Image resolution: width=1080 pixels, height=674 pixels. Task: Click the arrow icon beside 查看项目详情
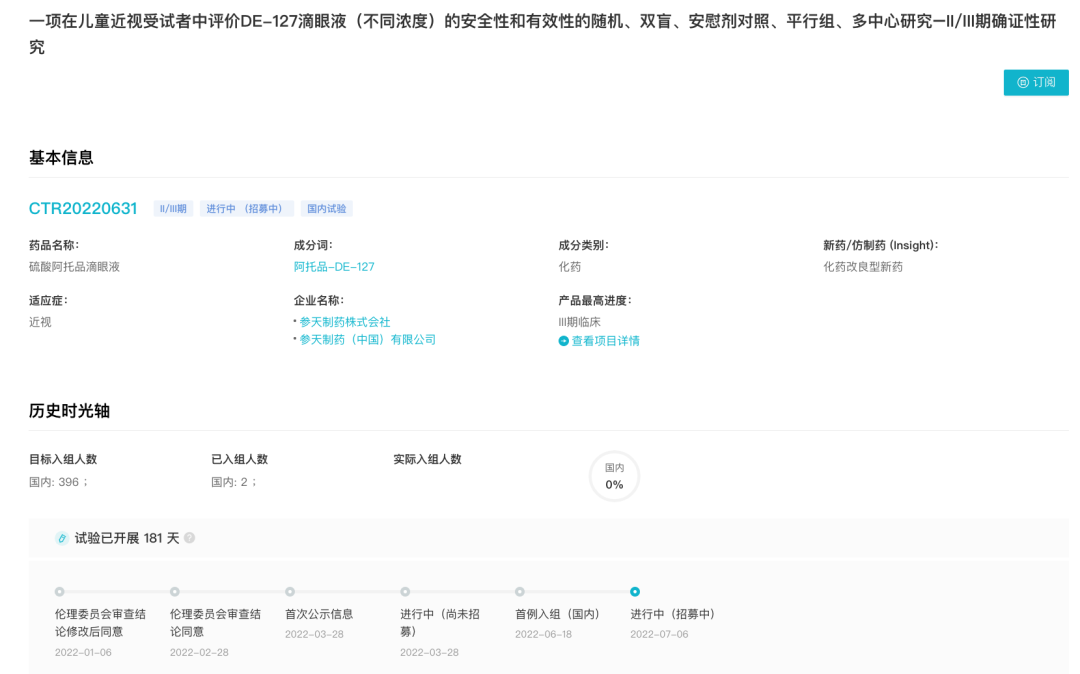click(563, 341)
